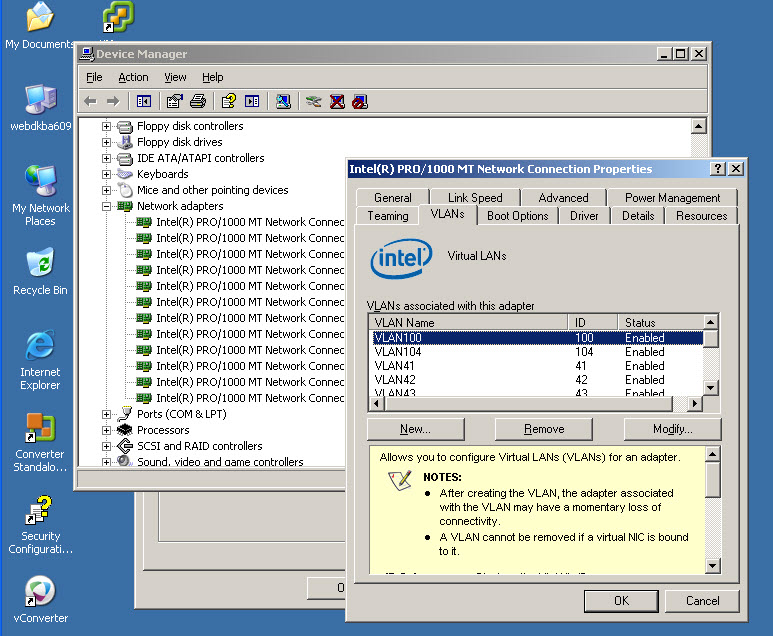Click the Remove VLAN button
Image resolution: width=773 pixels, height=636 pixels.
[x=544, y=429]
